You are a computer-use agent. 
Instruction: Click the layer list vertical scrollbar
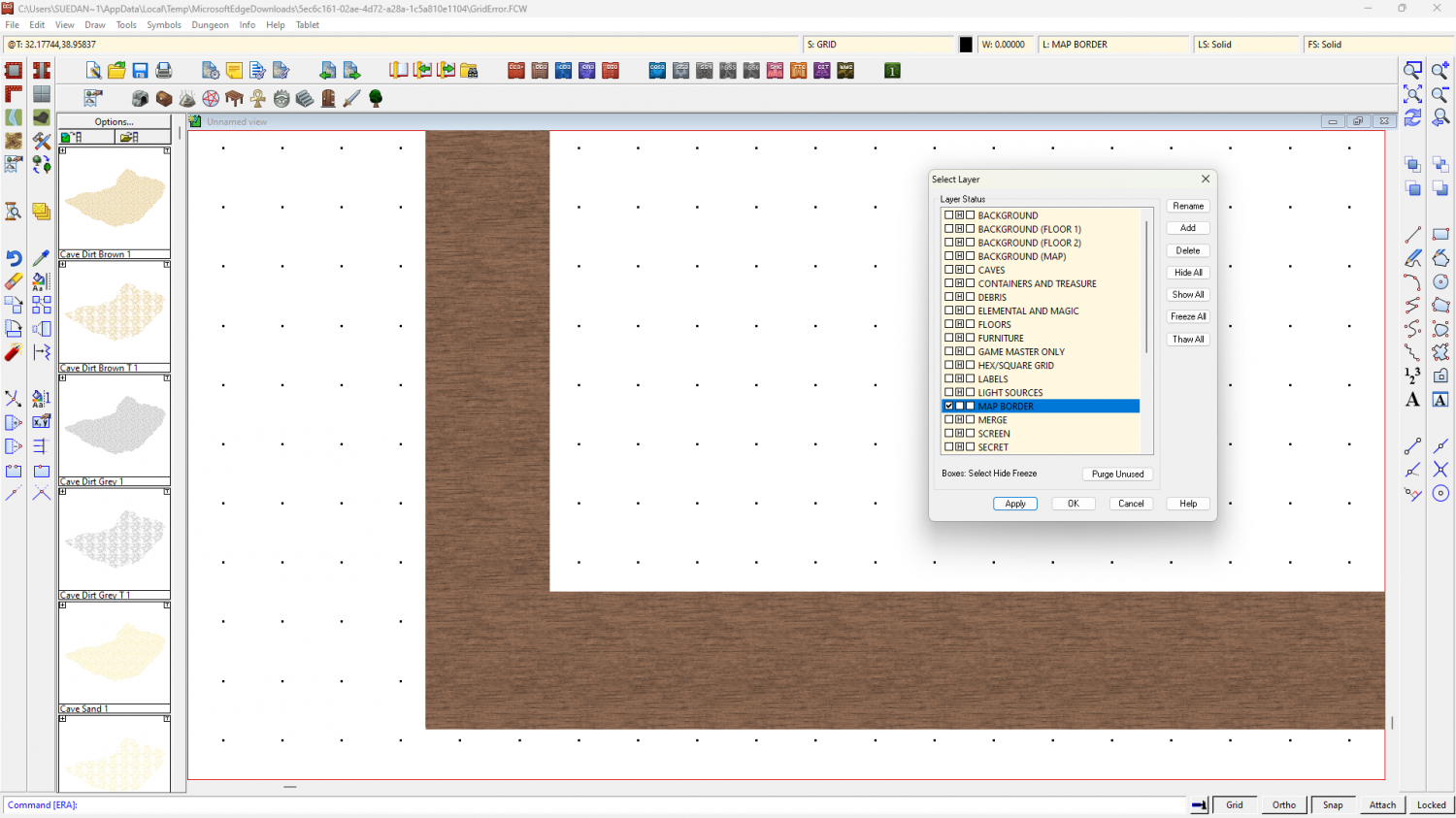pyautogui.click(x=1147, y=286)
